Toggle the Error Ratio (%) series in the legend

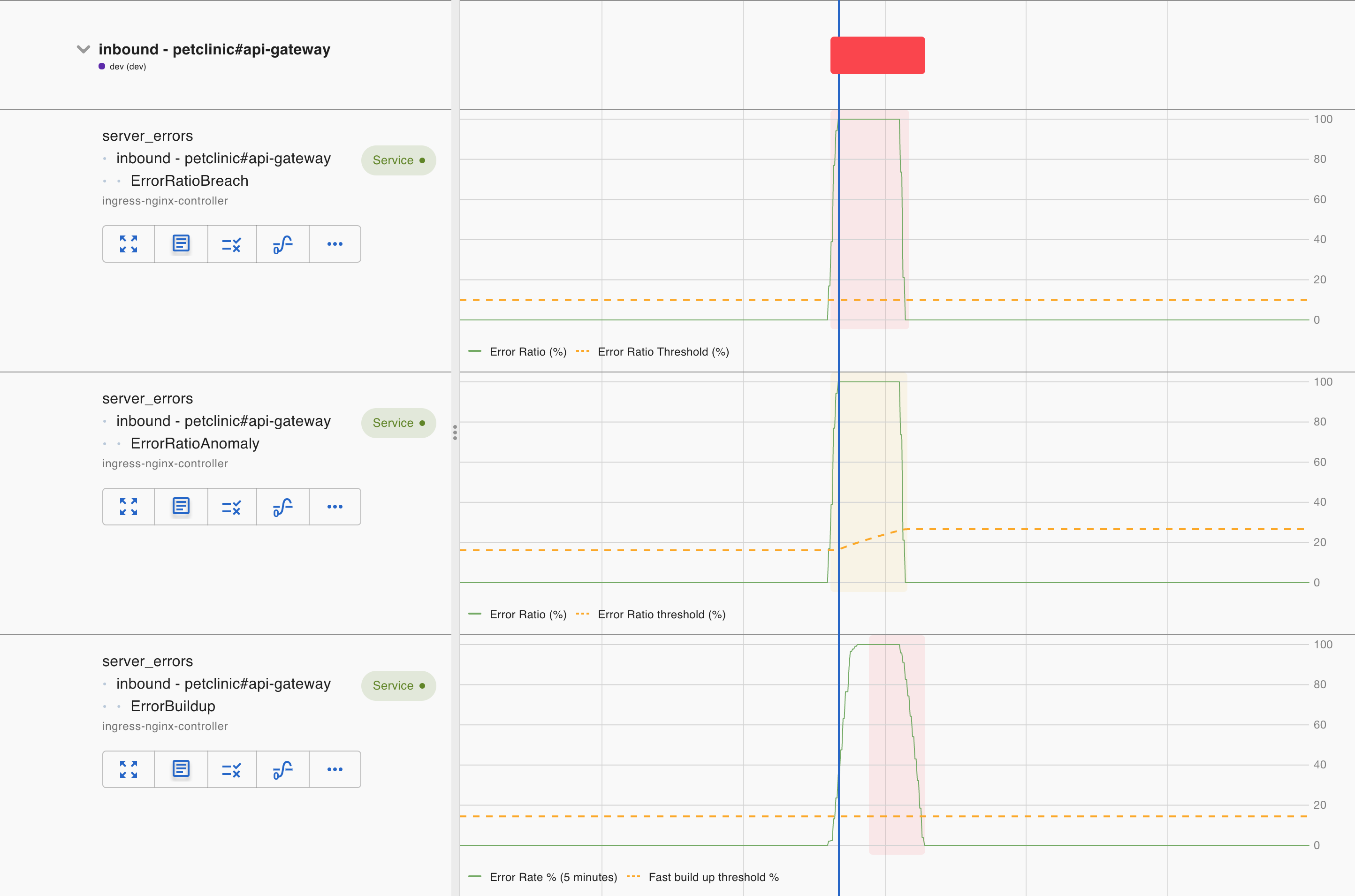517,351
